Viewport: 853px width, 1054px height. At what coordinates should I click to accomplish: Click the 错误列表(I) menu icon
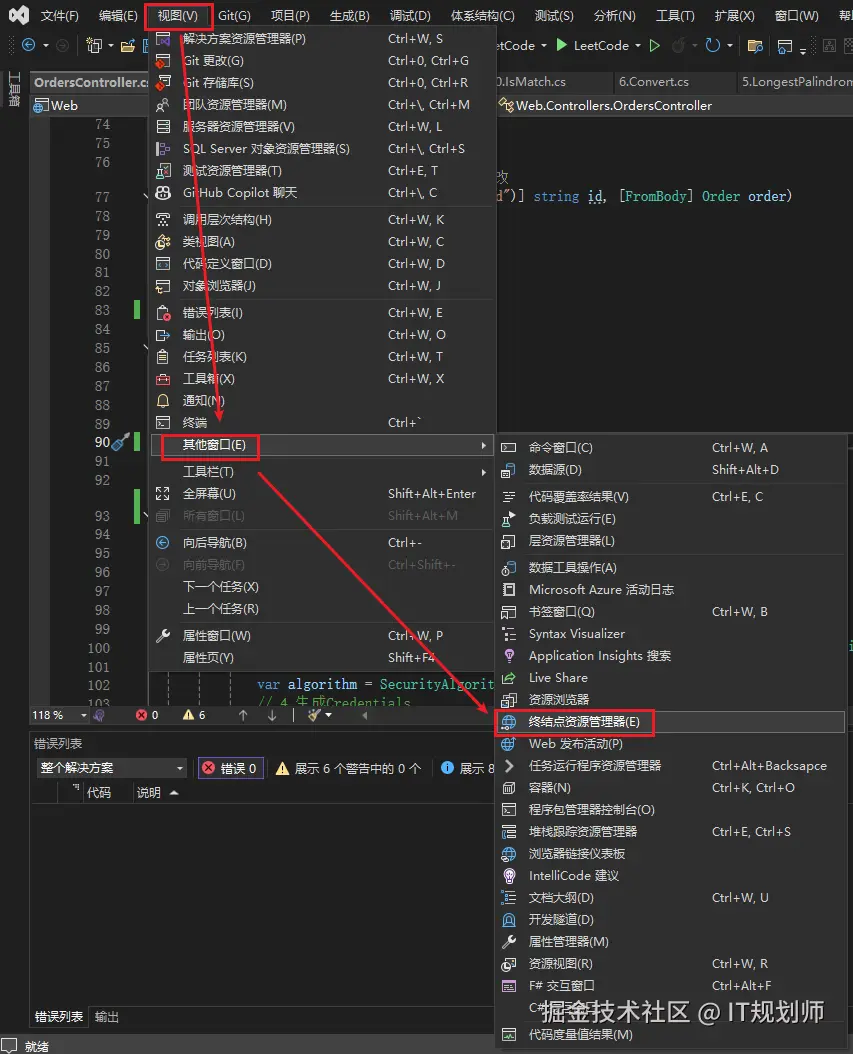tap(163, 313)
